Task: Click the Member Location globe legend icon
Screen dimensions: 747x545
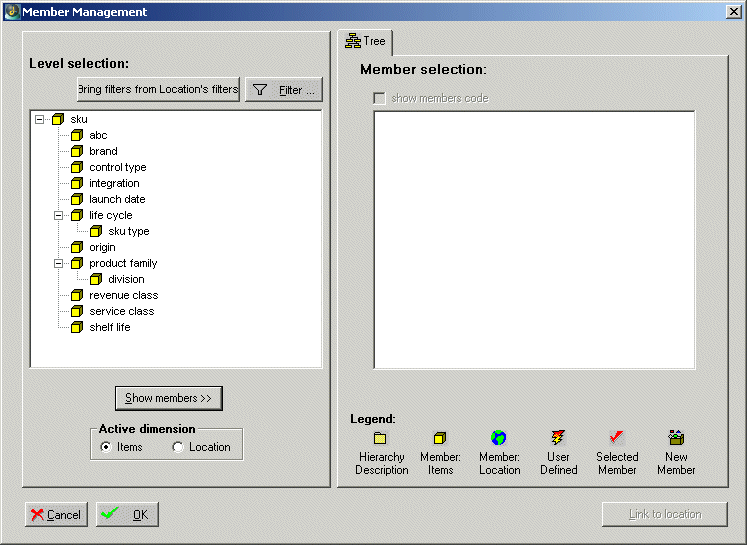Action: tap(499, 437)
